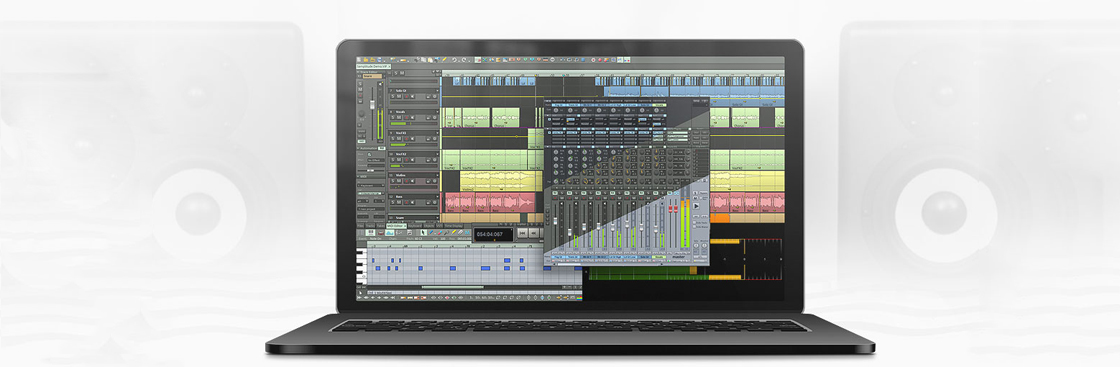This screenshot has width=1120, height=367.
Task: Open the drum editor view icon
Action: (381, 232)
